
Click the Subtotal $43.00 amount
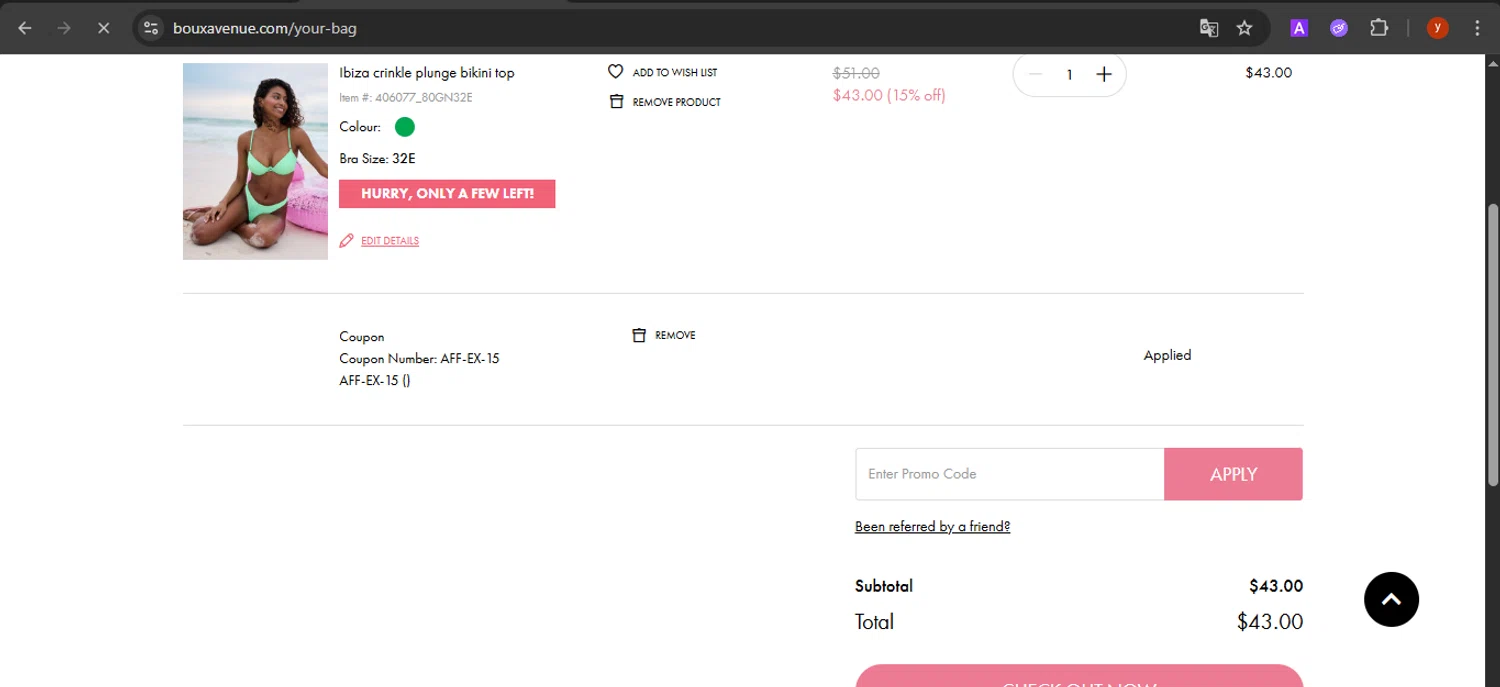click(x=1276, y=586)
